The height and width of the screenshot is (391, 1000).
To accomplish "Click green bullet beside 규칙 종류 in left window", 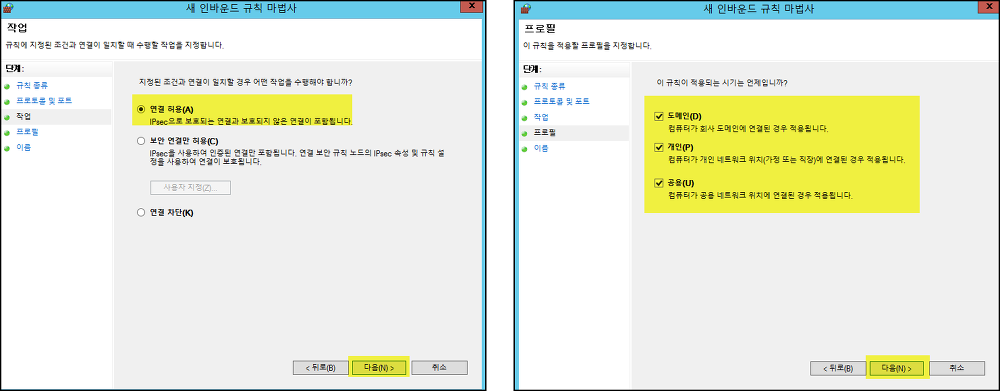I will tap(7, 86).
